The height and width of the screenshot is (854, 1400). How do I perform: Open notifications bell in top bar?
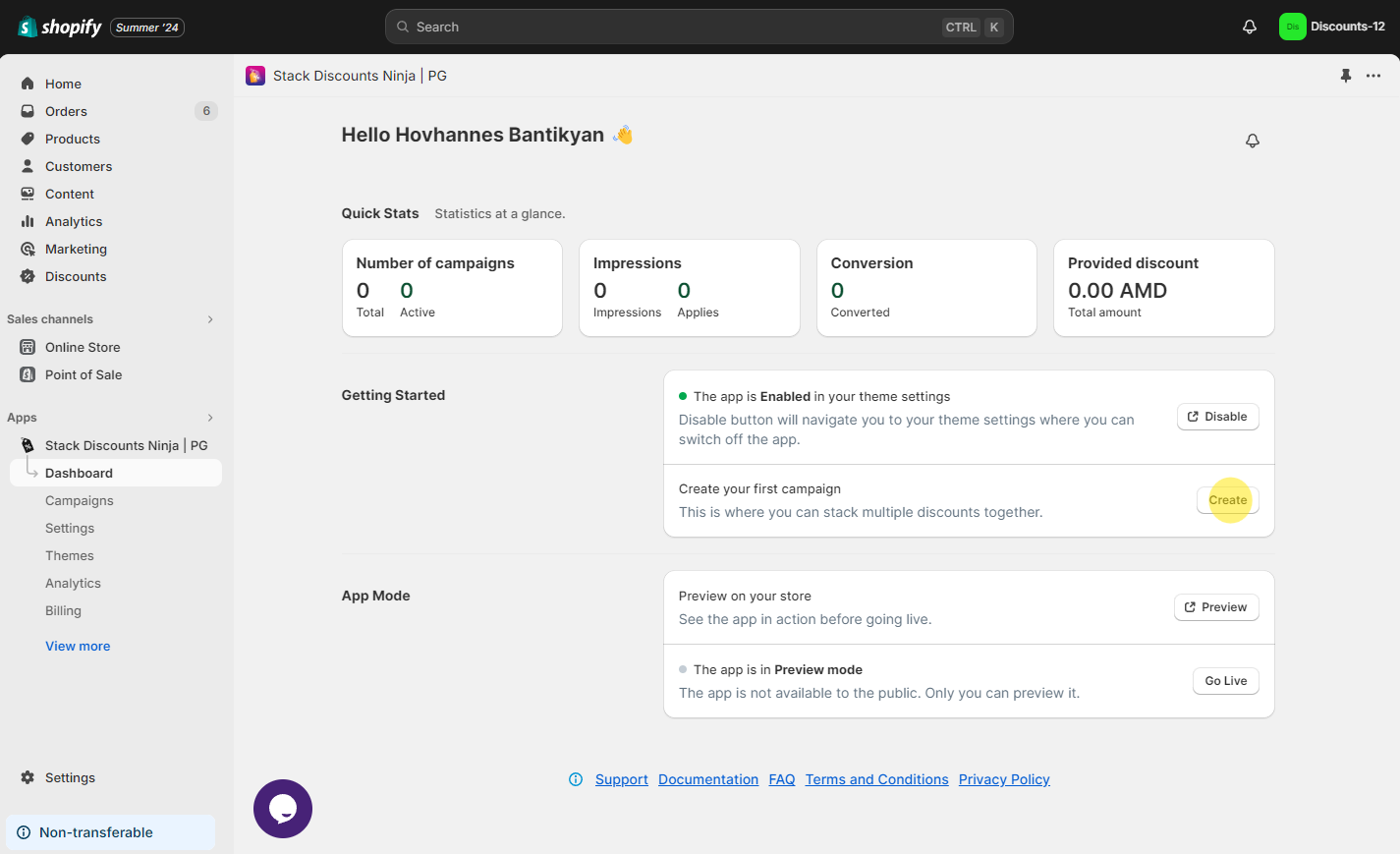pos(1249,27)
